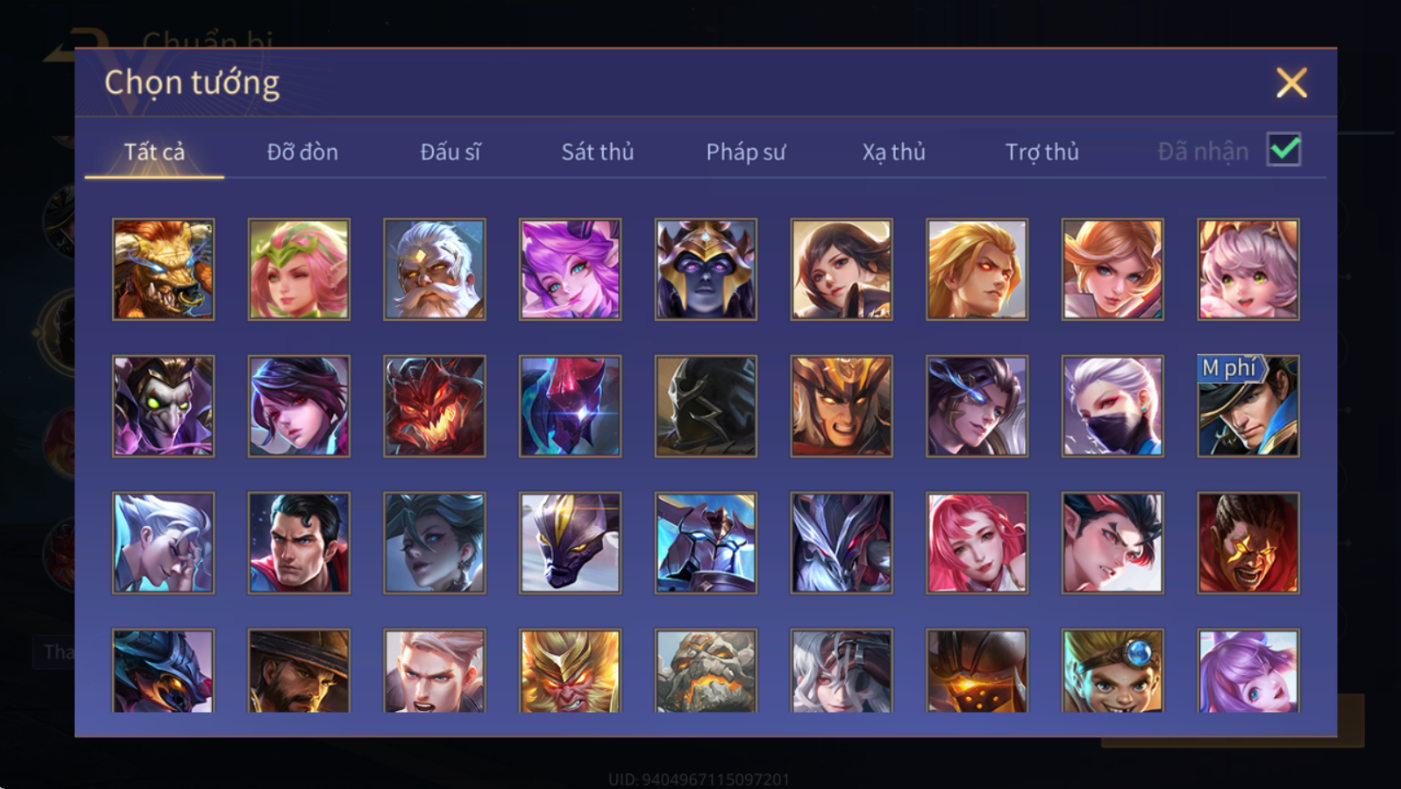The image size is (1401, 789).
Task: Select the orange boar beast hero portrait
Action: pyautogui.click(x=163, y=270)
